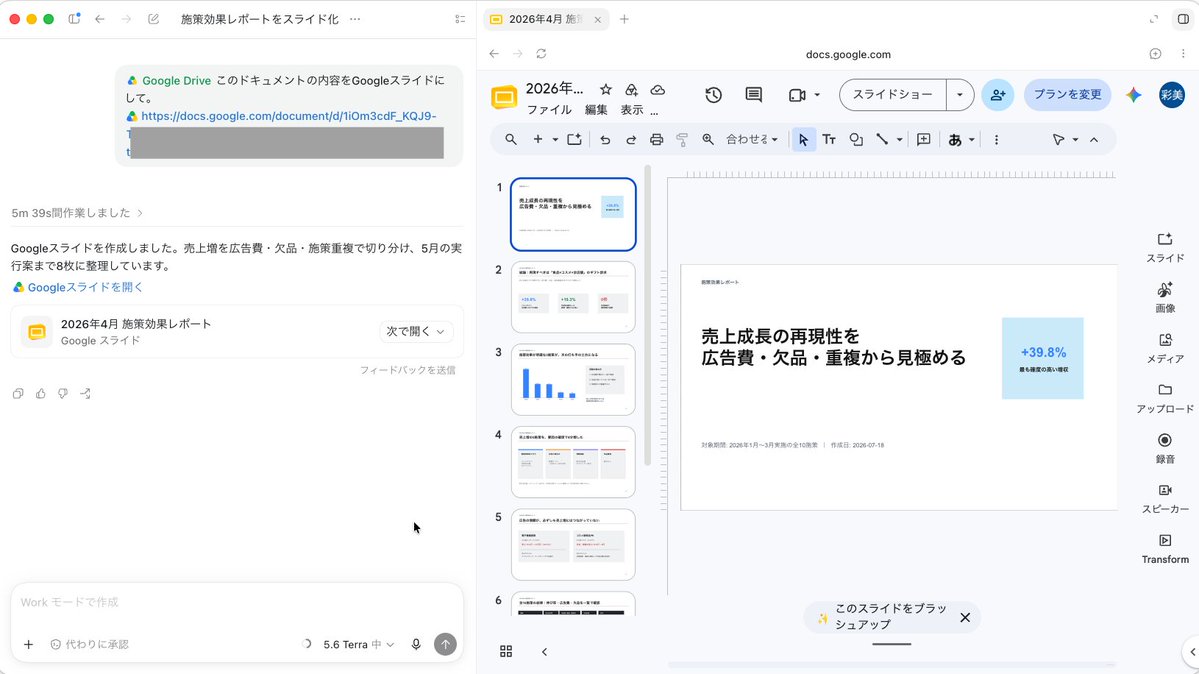Viewport: 1199px width, 674px height.
Task: Open the 表示 menu
Action: coord(632,110)
